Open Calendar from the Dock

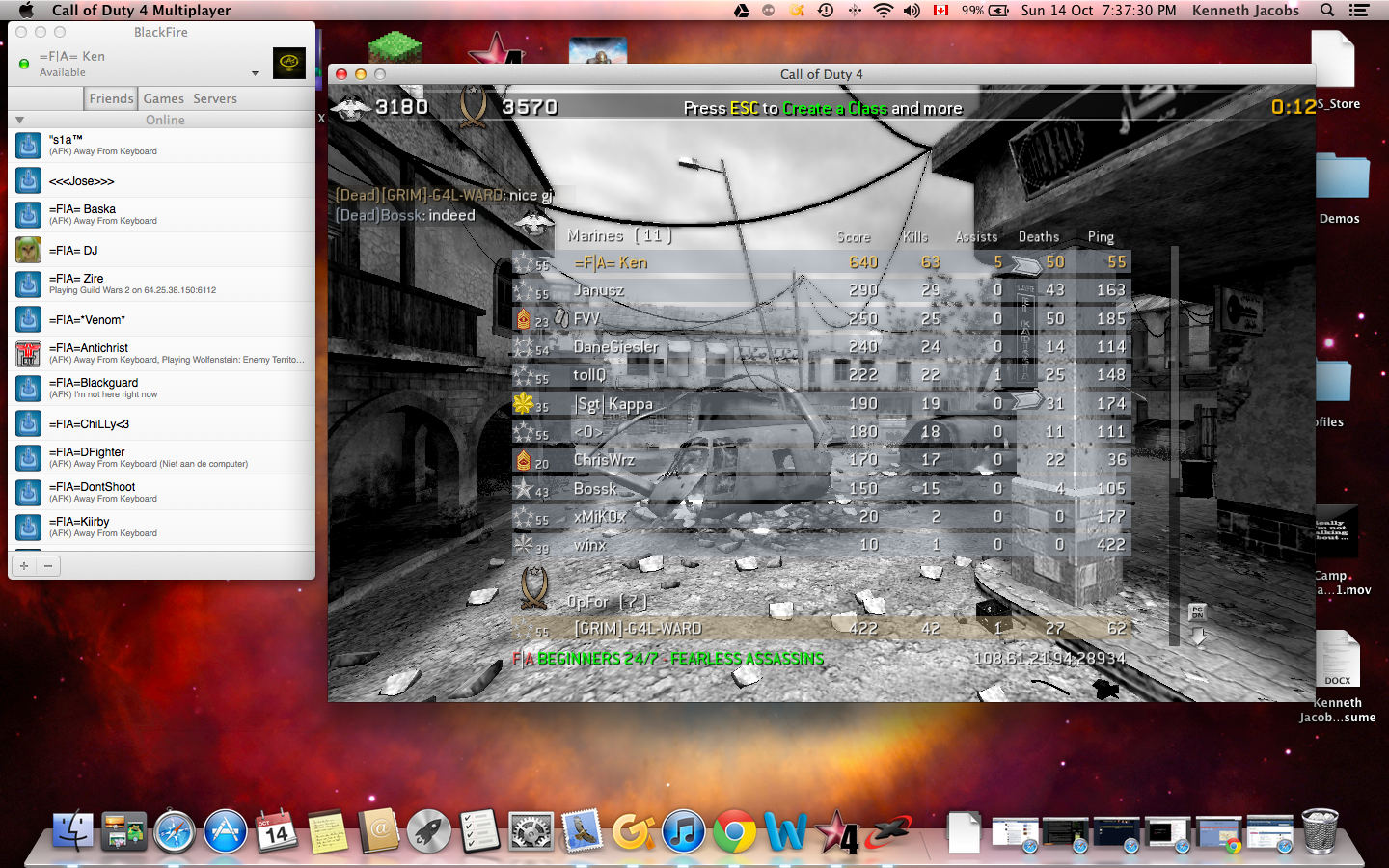pos(277,831)
